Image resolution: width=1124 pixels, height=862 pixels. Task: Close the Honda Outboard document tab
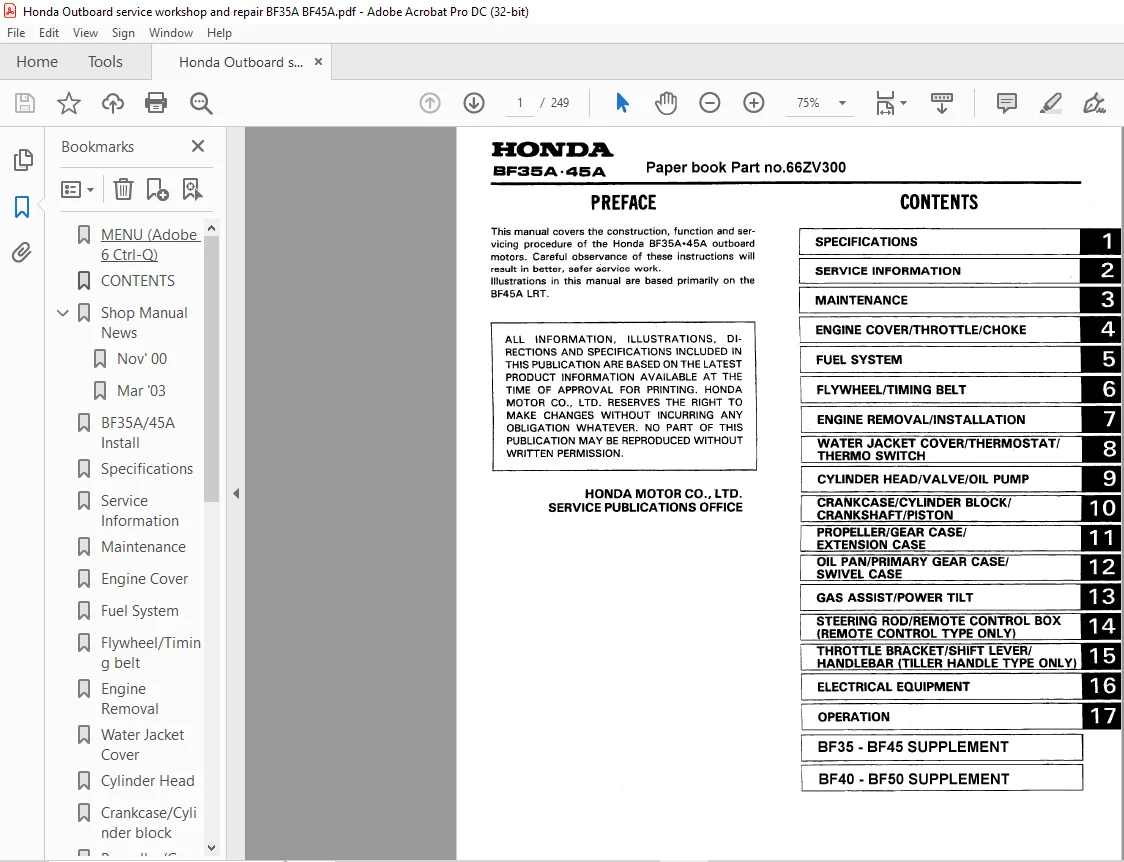318,62
